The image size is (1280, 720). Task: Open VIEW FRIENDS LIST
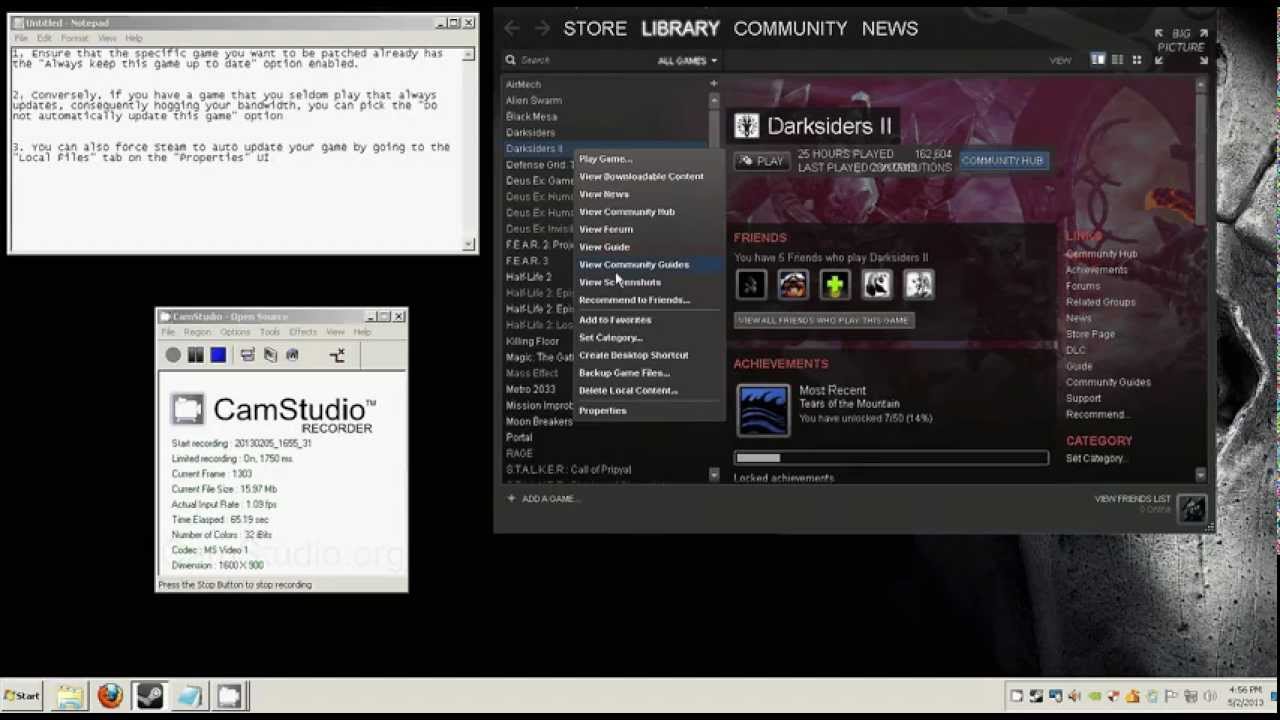click(x=1132, y=499)
